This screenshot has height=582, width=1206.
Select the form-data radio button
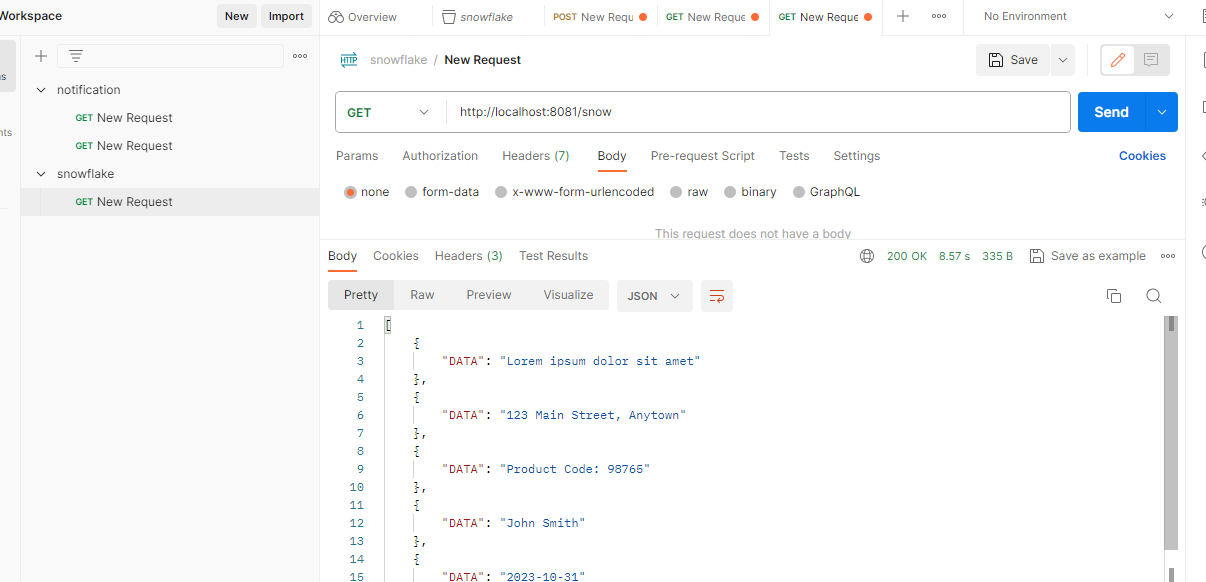[411, 192]
